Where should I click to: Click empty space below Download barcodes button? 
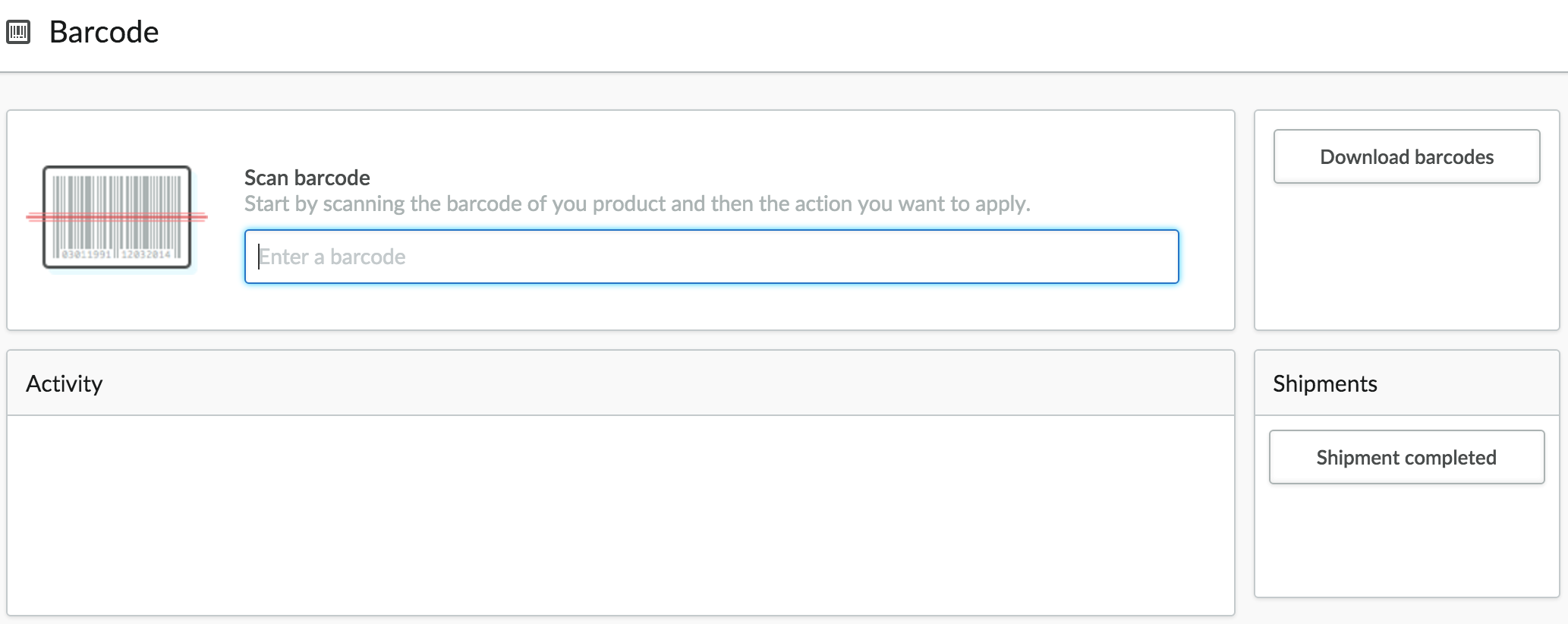pos(1406,257)
